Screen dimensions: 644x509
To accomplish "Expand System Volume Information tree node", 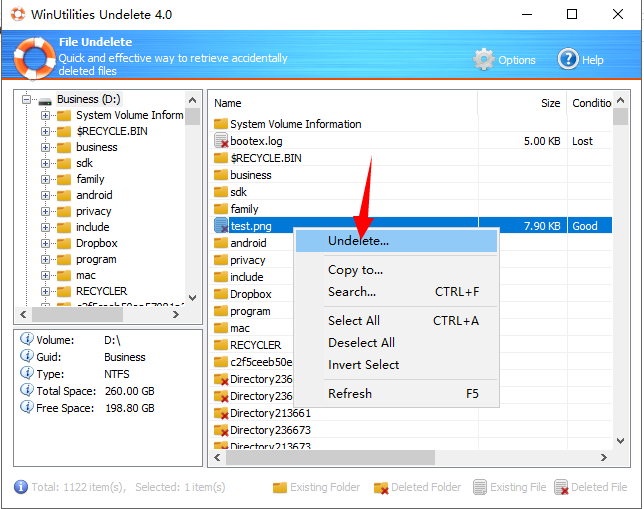I will (46, 115).
